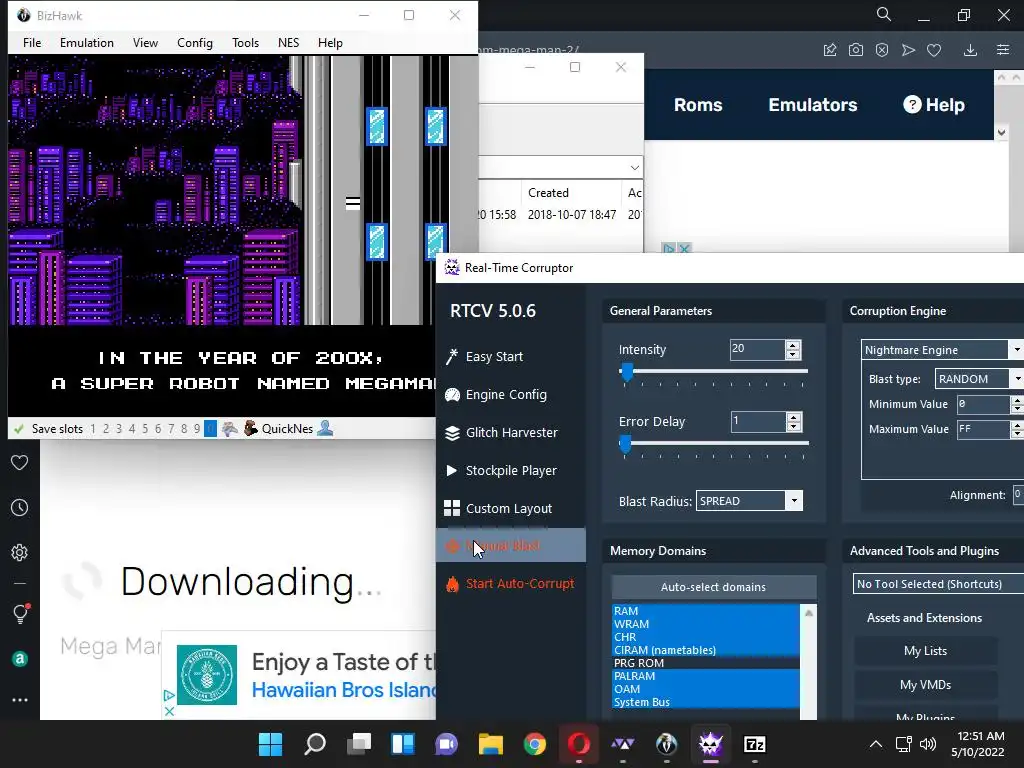Decrease Error Delay with the down spinner arrow
The width and height of the screenshot is (1024, 768).
[x=793, y=426]
